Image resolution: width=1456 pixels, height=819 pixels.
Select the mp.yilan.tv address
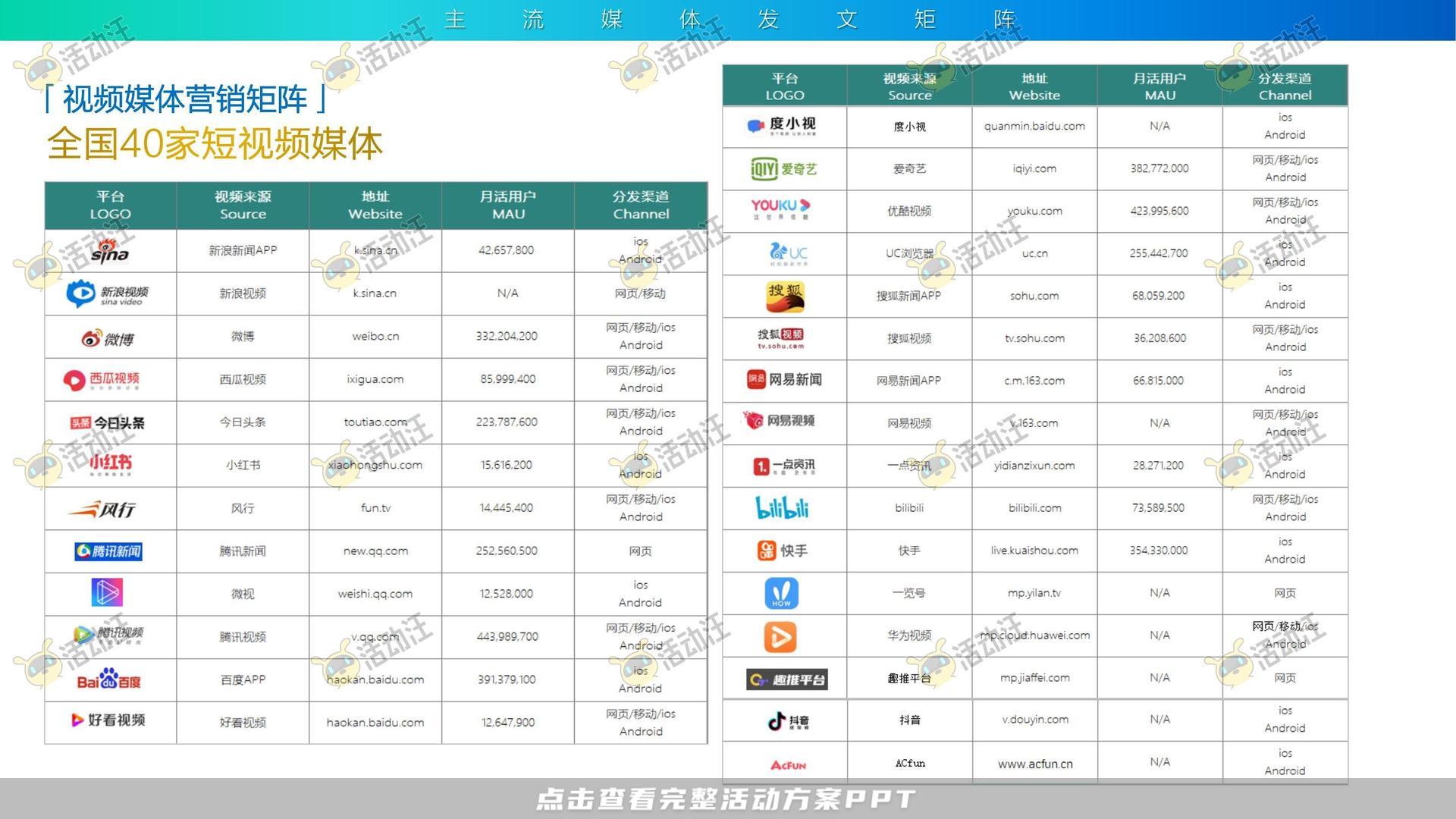1034,593
